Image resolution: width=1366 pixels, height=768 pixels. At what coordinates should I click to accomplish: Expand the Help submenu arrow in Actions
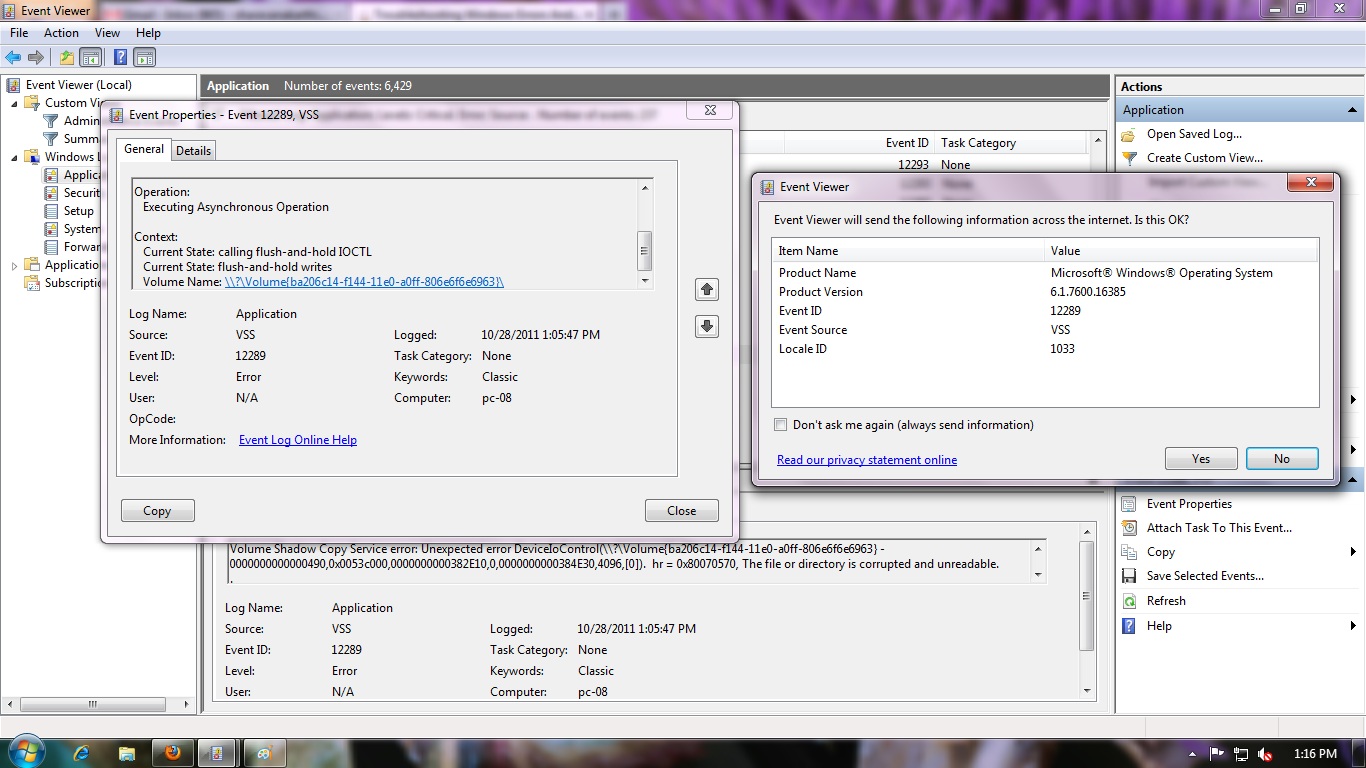1353,626
